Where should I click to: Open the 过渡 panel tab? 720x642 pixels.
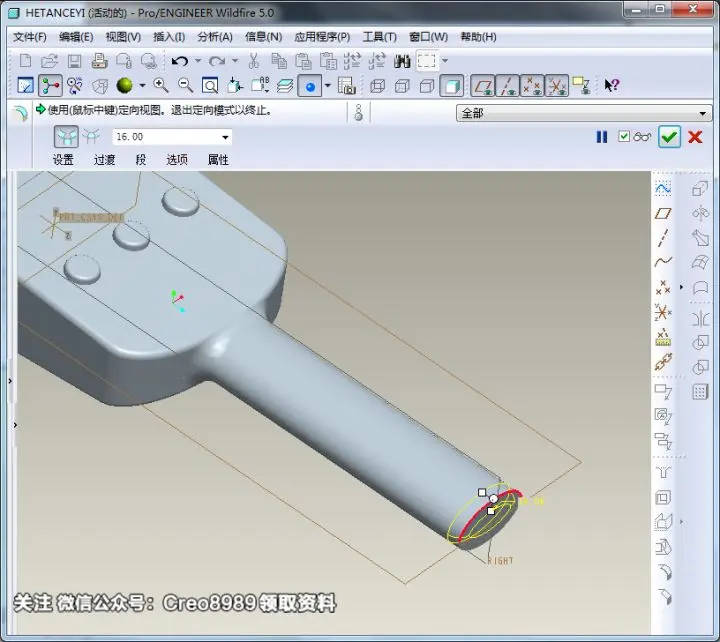coord(104,160)
